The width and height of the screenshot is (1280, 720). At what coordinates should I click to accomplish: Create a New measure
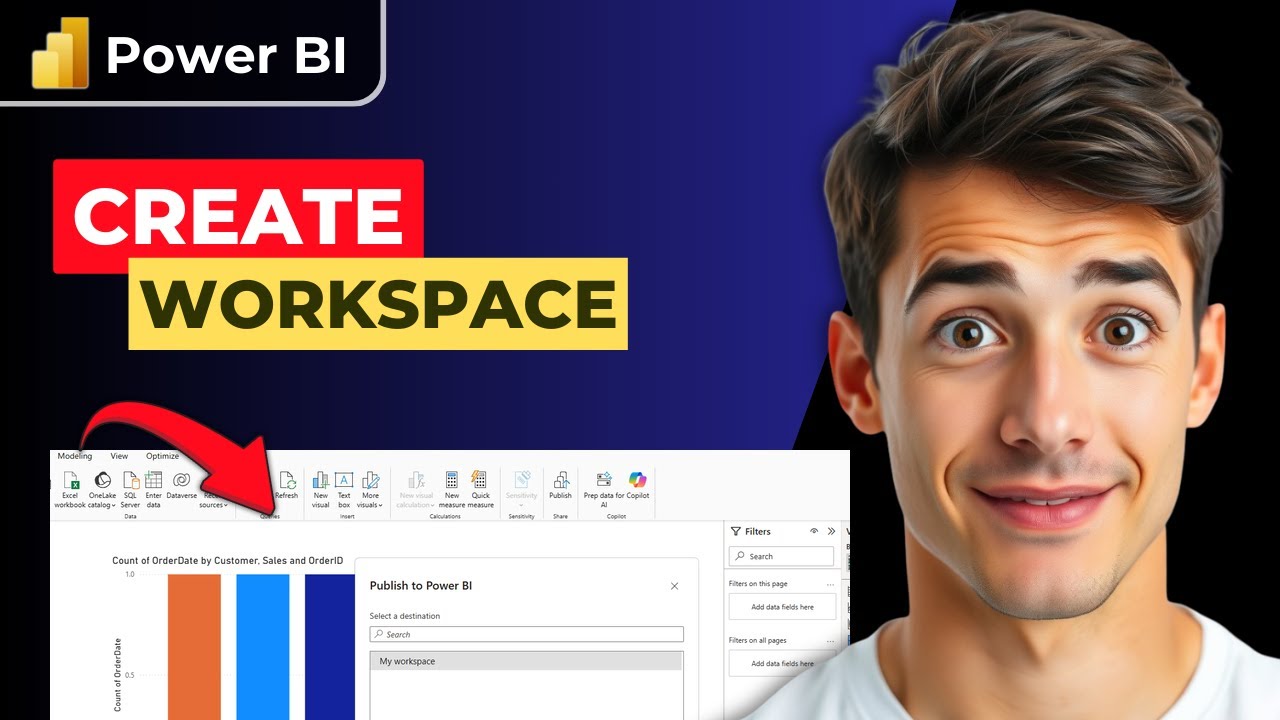pos(452,489)
